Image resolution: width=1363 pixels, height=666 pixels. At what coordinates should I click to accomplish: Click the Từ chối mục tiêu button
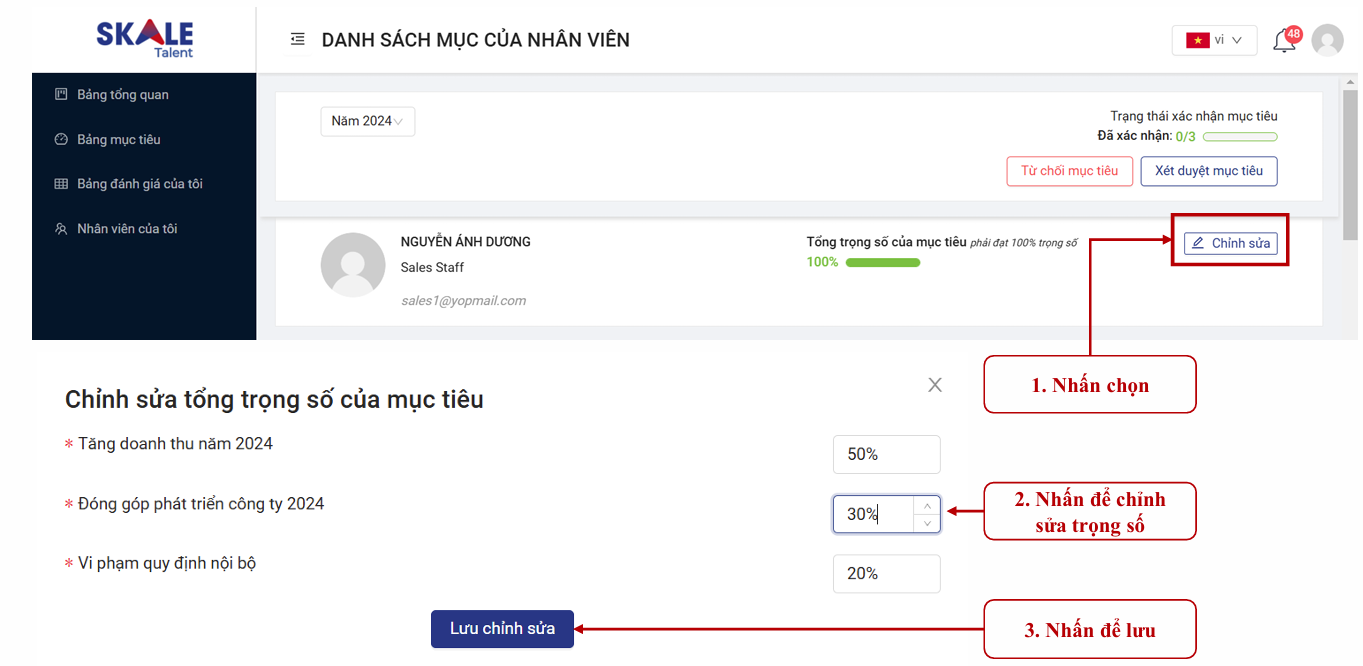pos(1069,171)
